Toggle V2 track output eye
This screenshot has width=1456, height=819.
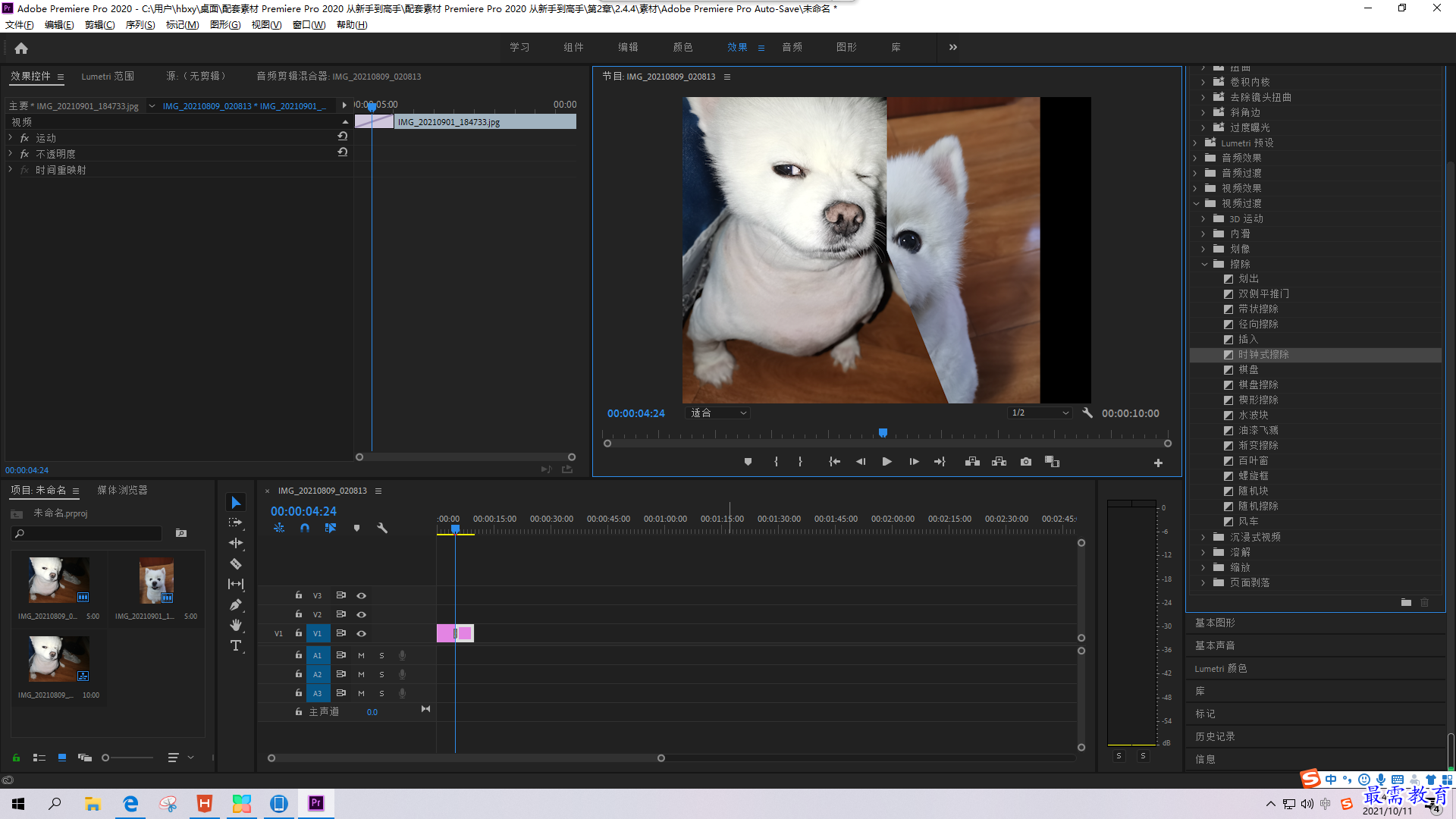coord(362,614)
